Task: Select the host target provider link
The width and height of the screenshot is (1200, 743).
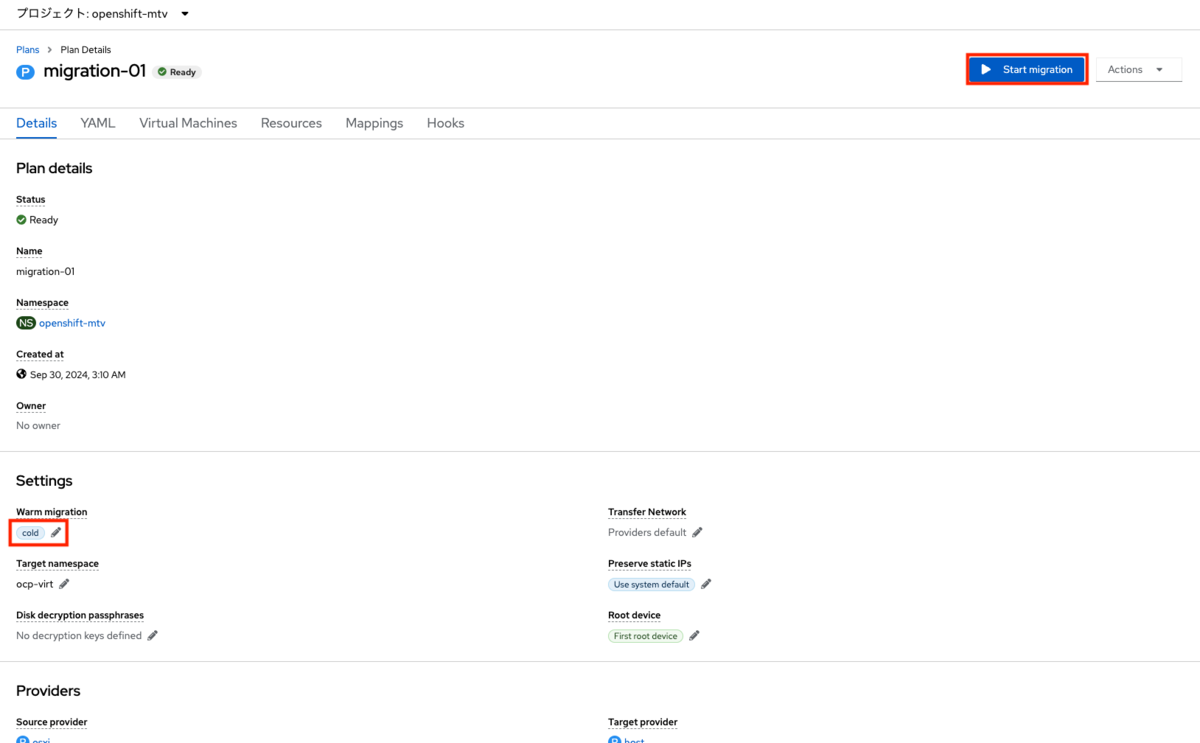Action: coord(634,740)
